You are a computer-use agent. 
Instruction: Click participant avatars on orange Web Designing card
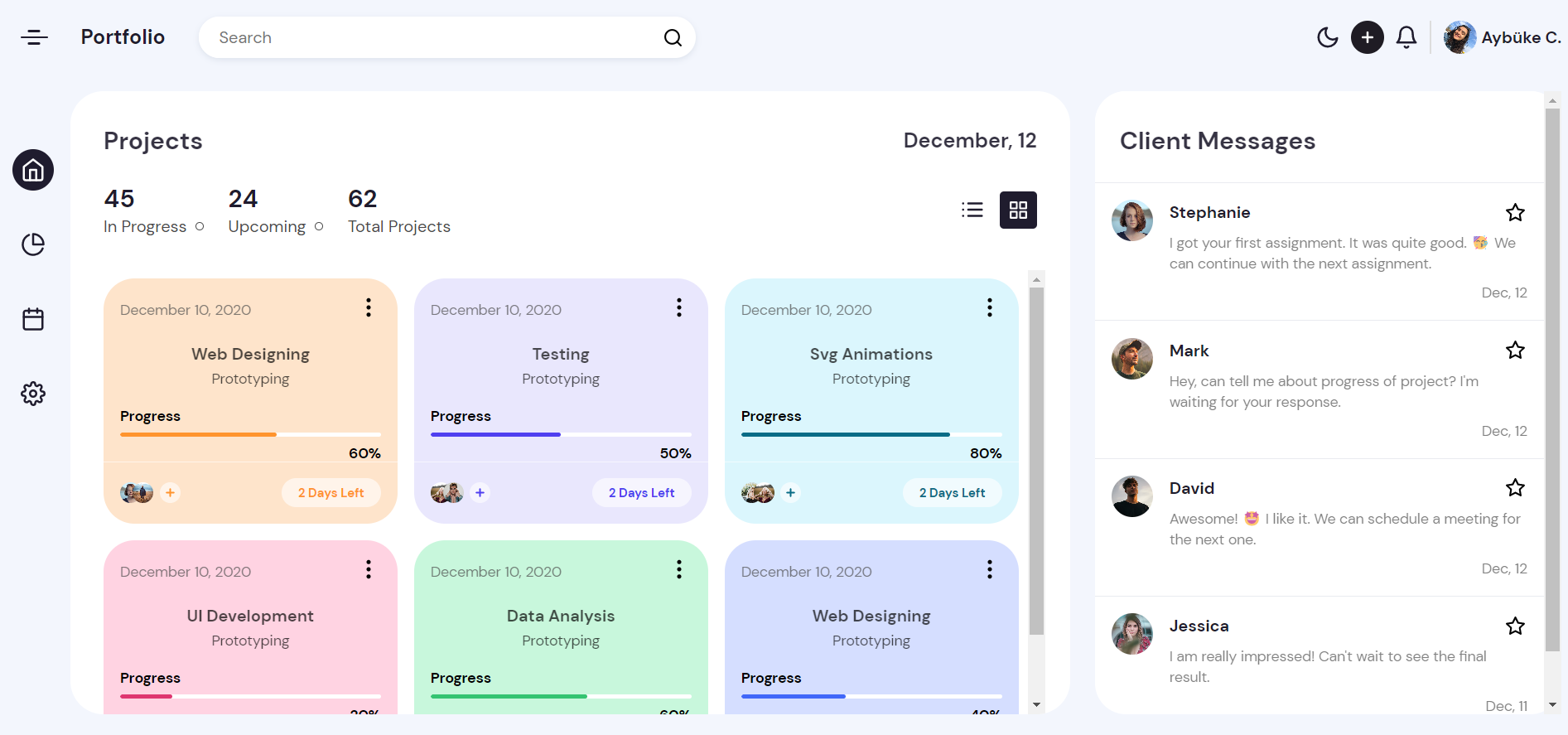point(137,493)
